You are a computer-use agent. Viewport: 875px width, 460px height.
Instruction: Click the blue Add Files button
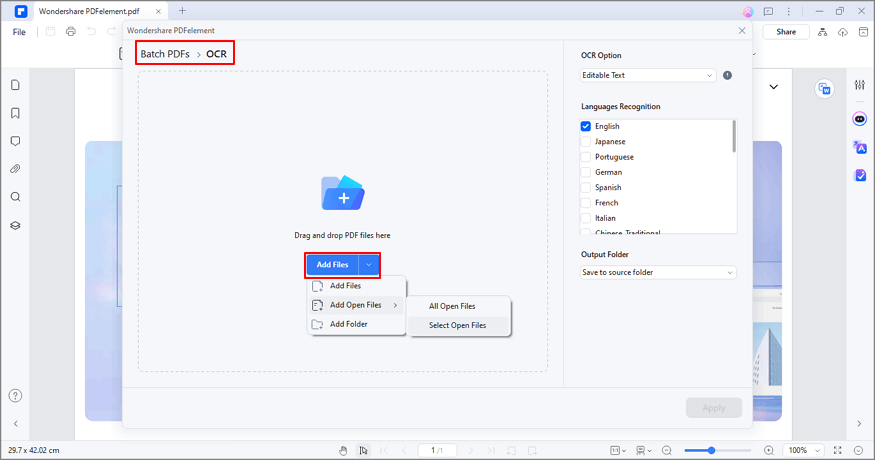pos(333,265)
